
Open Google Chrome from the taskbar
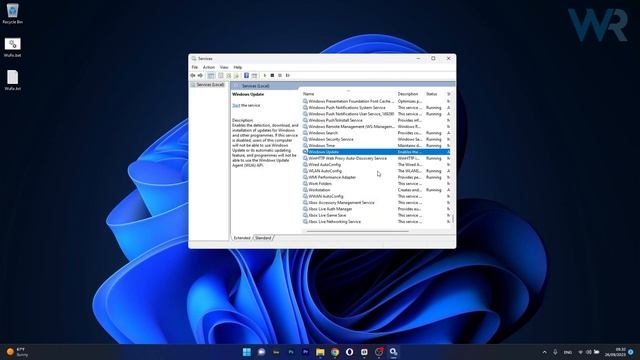[x=335, y=352]
